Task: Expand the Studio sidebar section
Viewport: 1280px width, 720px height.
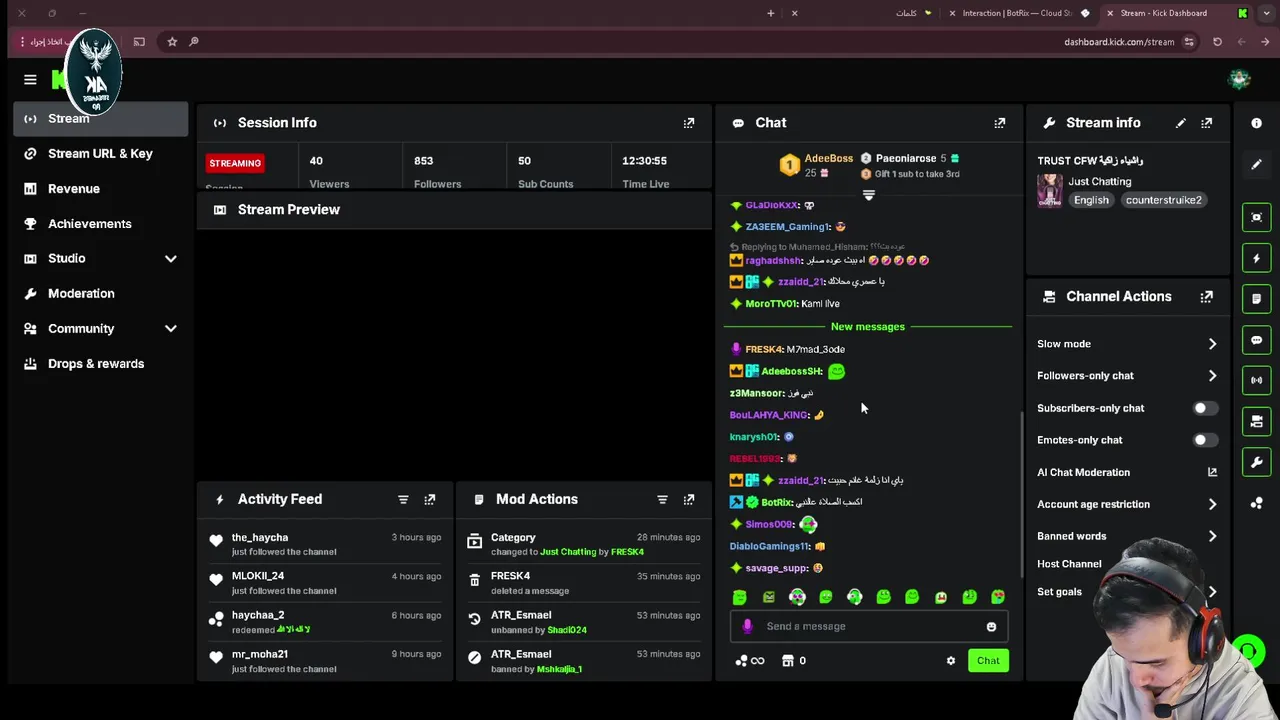Action: pyautogui.click(x=170, y=259)
